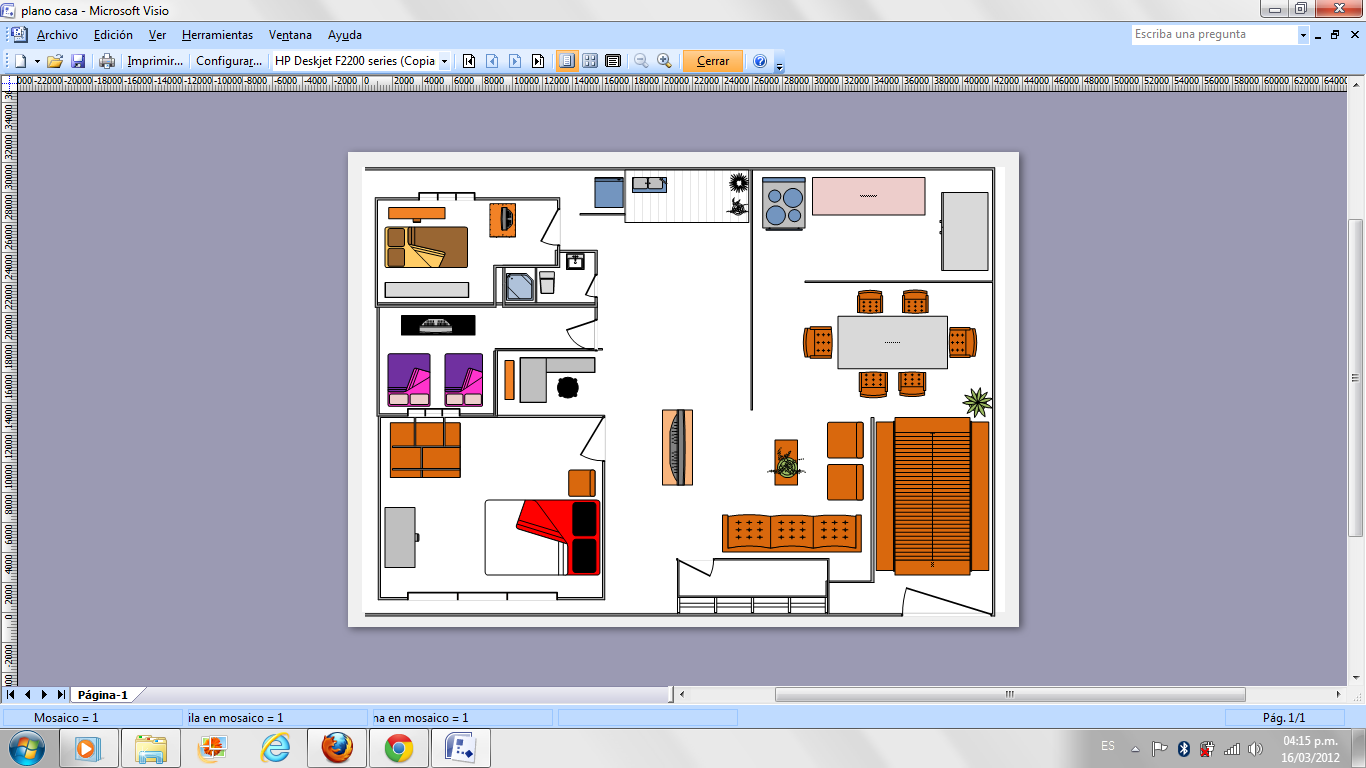The height and width of the screenshot is (768, 1366).
Task: Go to previous tile icon
Action: [x=491, y=61]
